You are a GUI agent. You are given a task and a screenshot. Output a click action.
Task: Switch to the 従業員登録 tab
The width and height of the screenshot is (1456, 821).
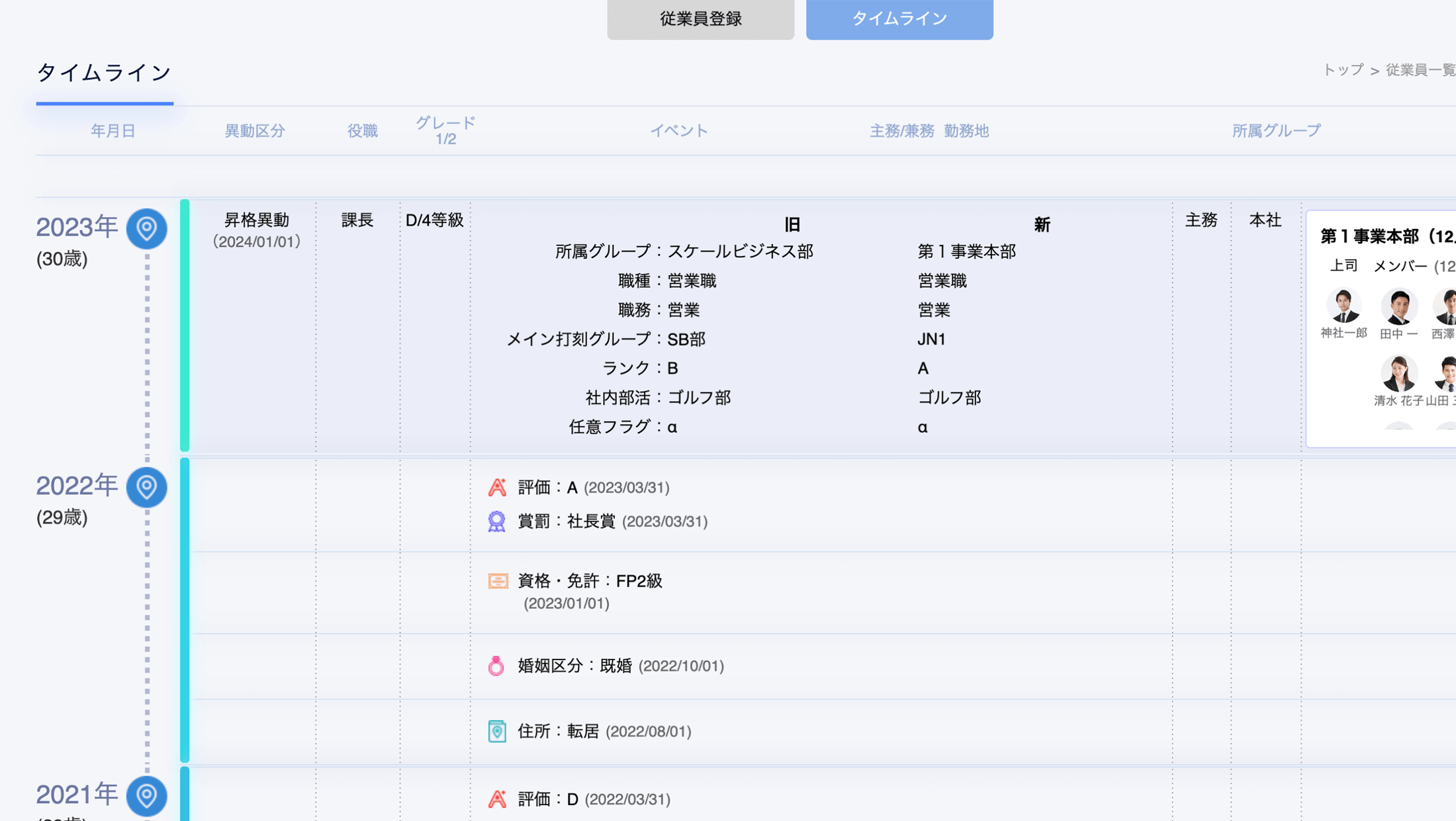click(x=700, y=19)
